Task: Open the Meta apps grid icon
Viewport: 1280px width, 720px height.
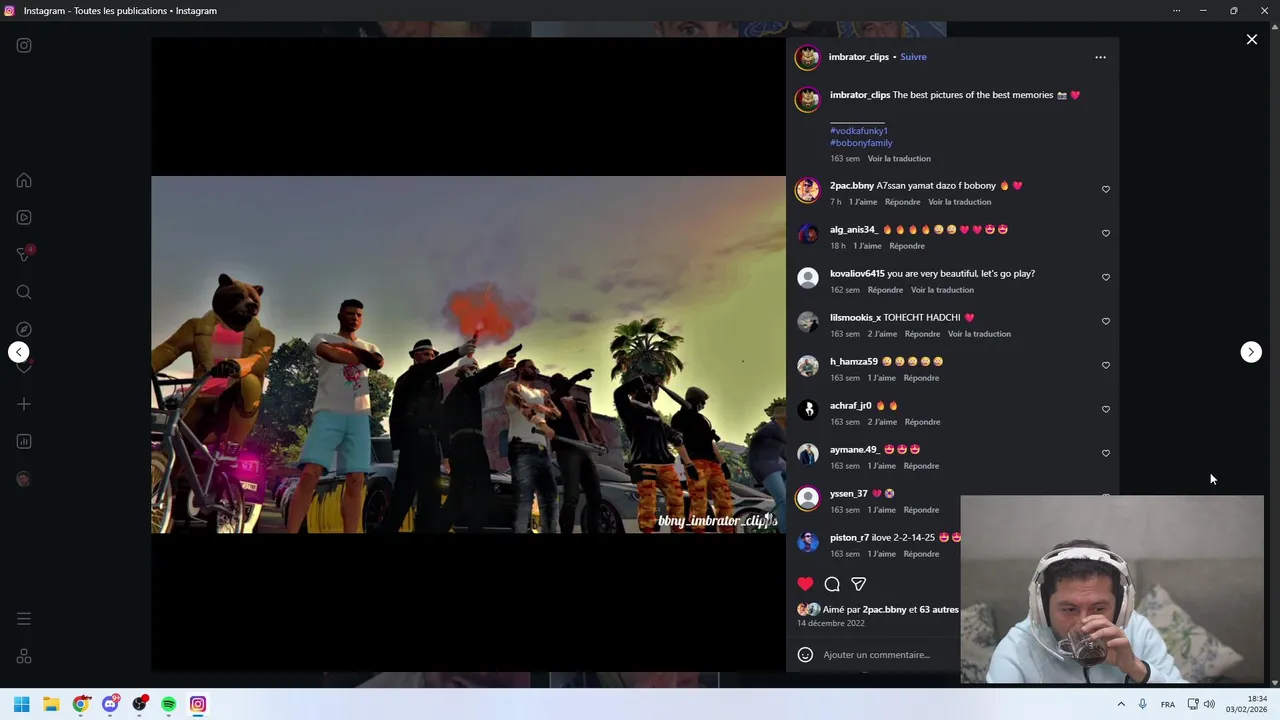Action: 24,657
